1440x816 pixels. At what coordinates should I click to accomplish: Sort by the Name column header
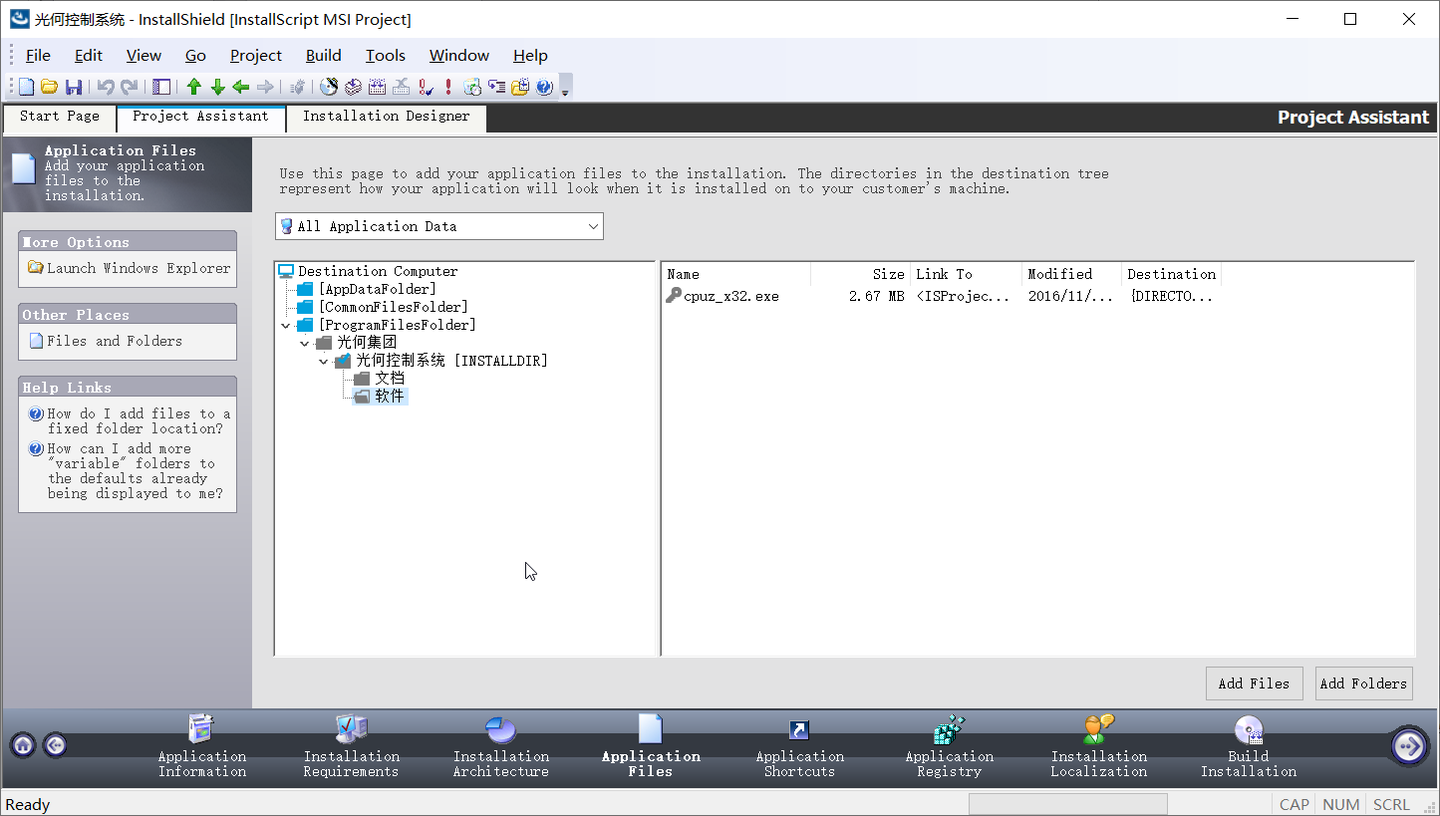pos(736,274)
